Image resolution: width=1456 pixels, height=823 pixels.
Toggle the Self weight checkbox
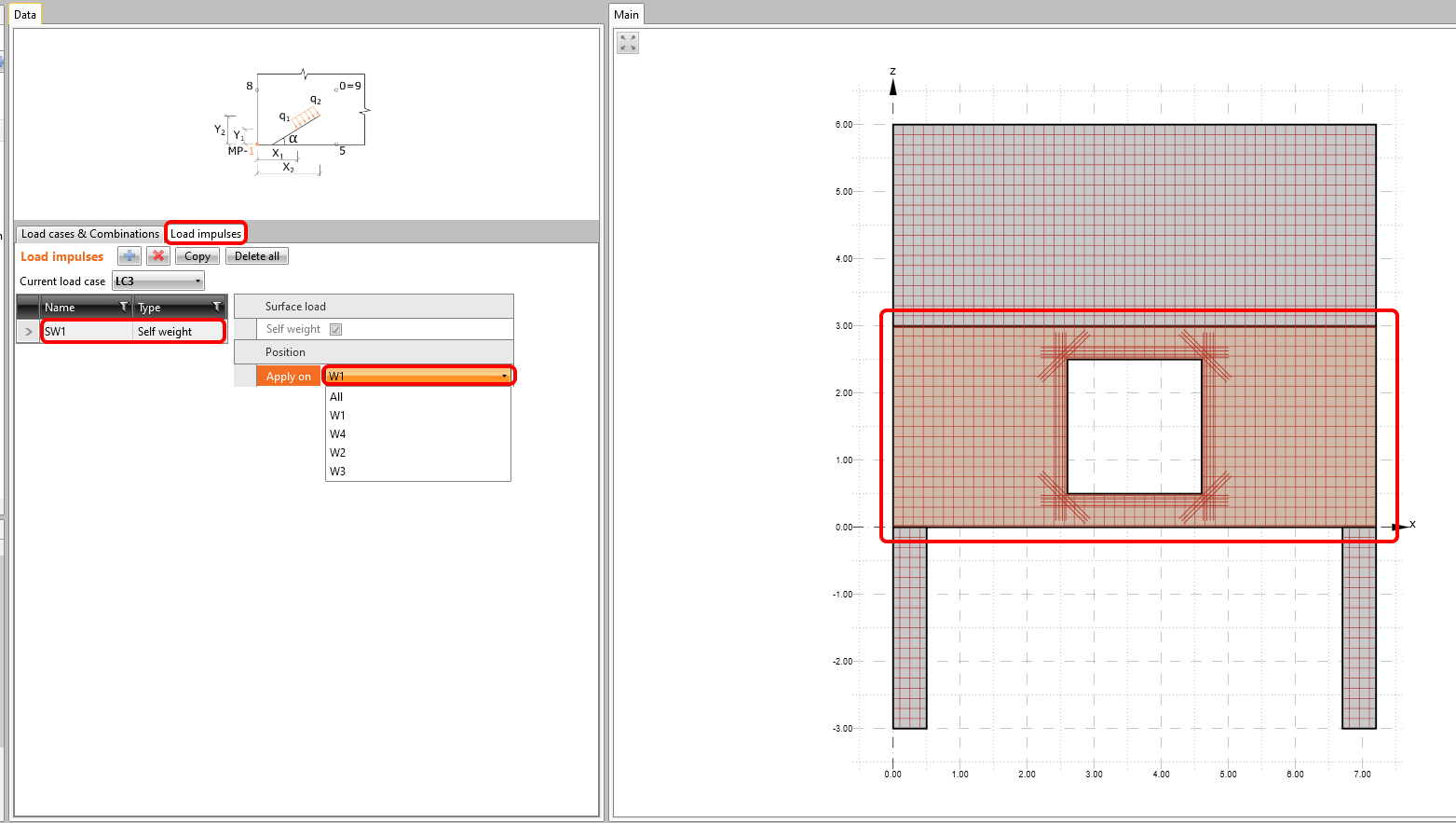coord(335,328)
